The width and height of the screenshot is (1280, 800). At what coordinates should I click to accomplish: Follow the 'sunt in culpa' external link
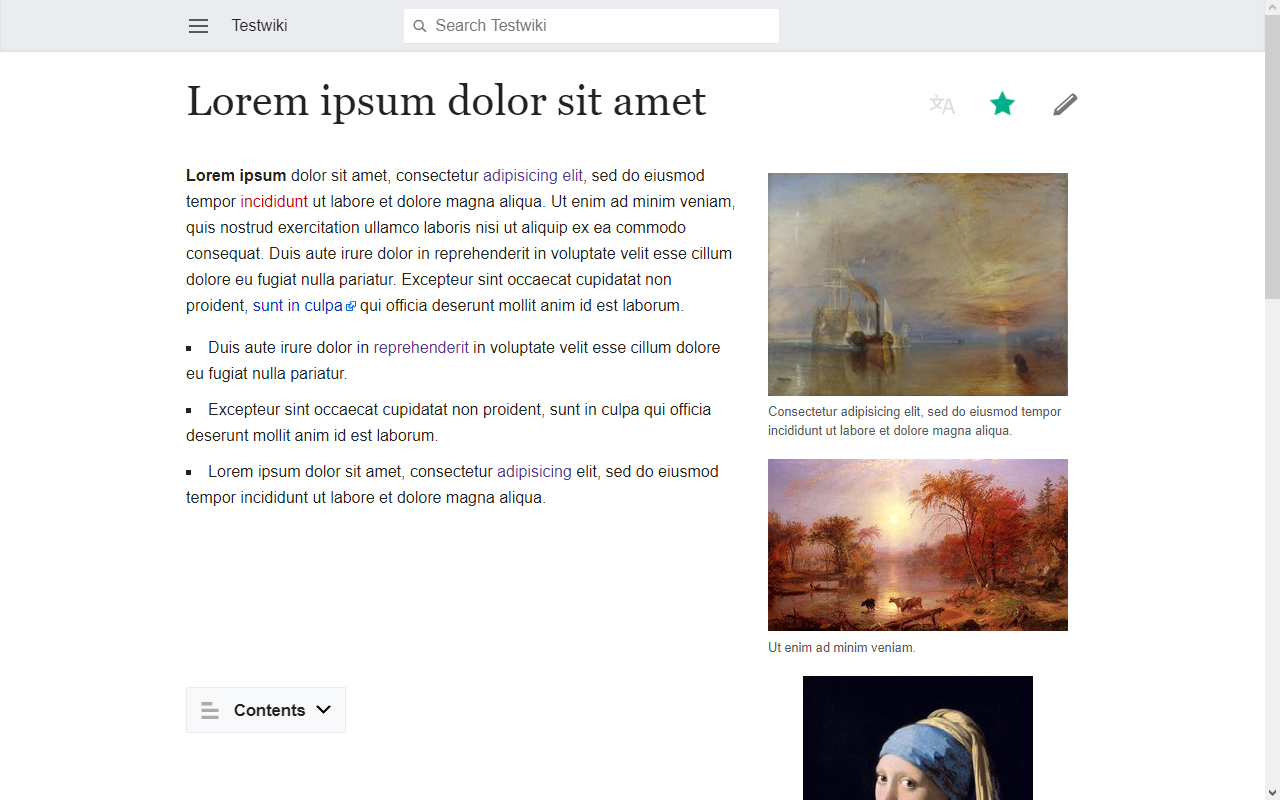coord(297,306)
